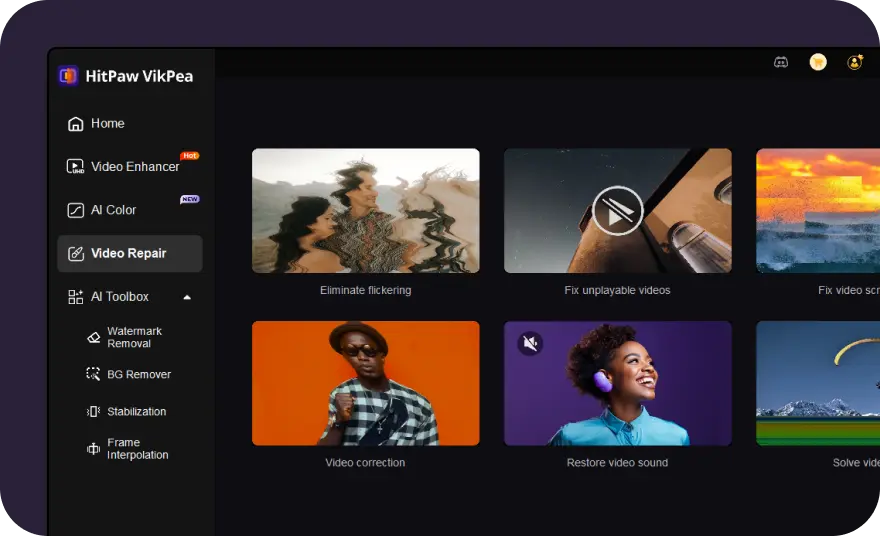Click the Video correction label
The height and width of the screenshot is (536, 880).
(x=365, y=462)
